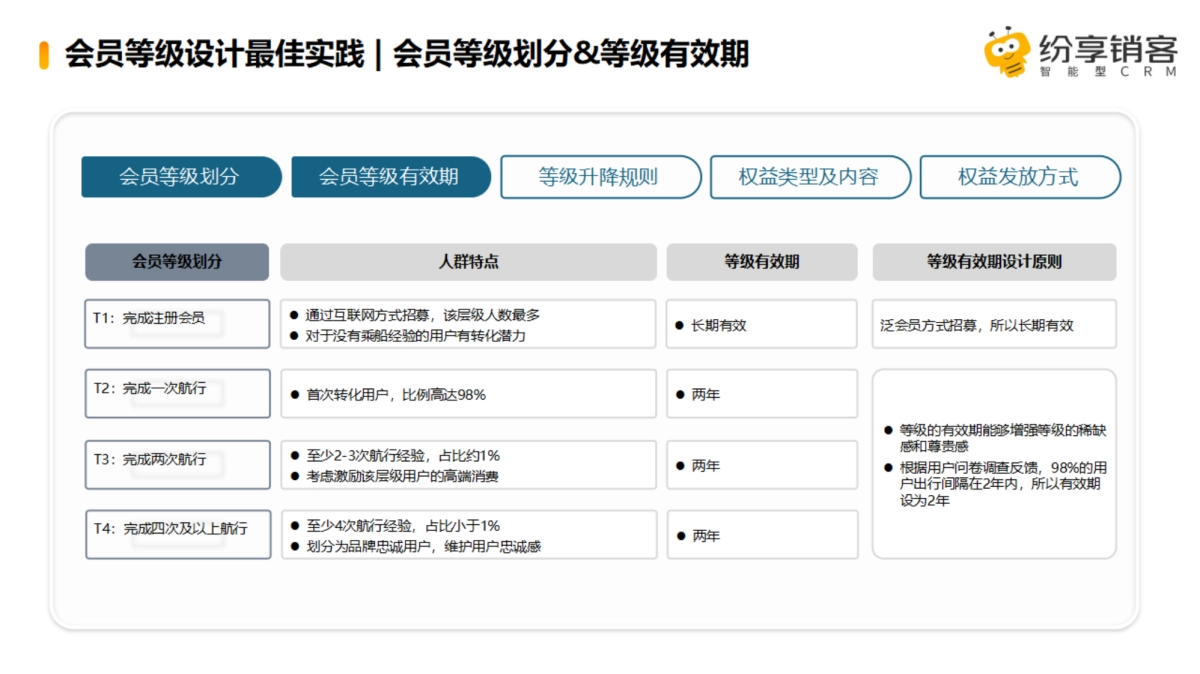Click the T3 完成两次航行 cell

176,464
